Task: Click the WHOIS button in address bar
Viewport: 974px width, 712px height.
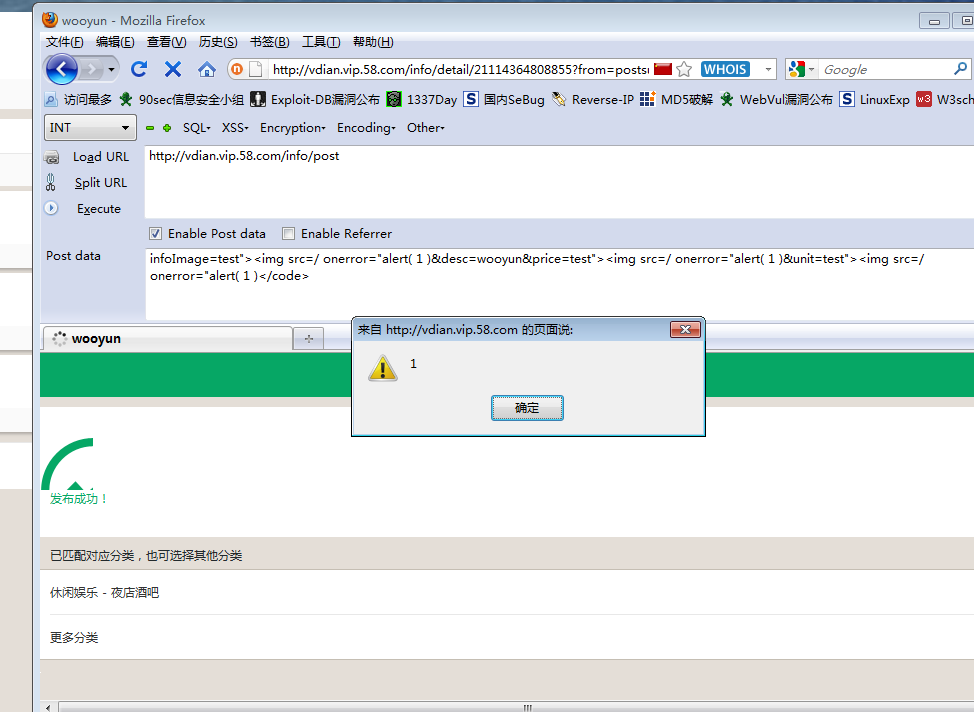Action: pos(725,69)
